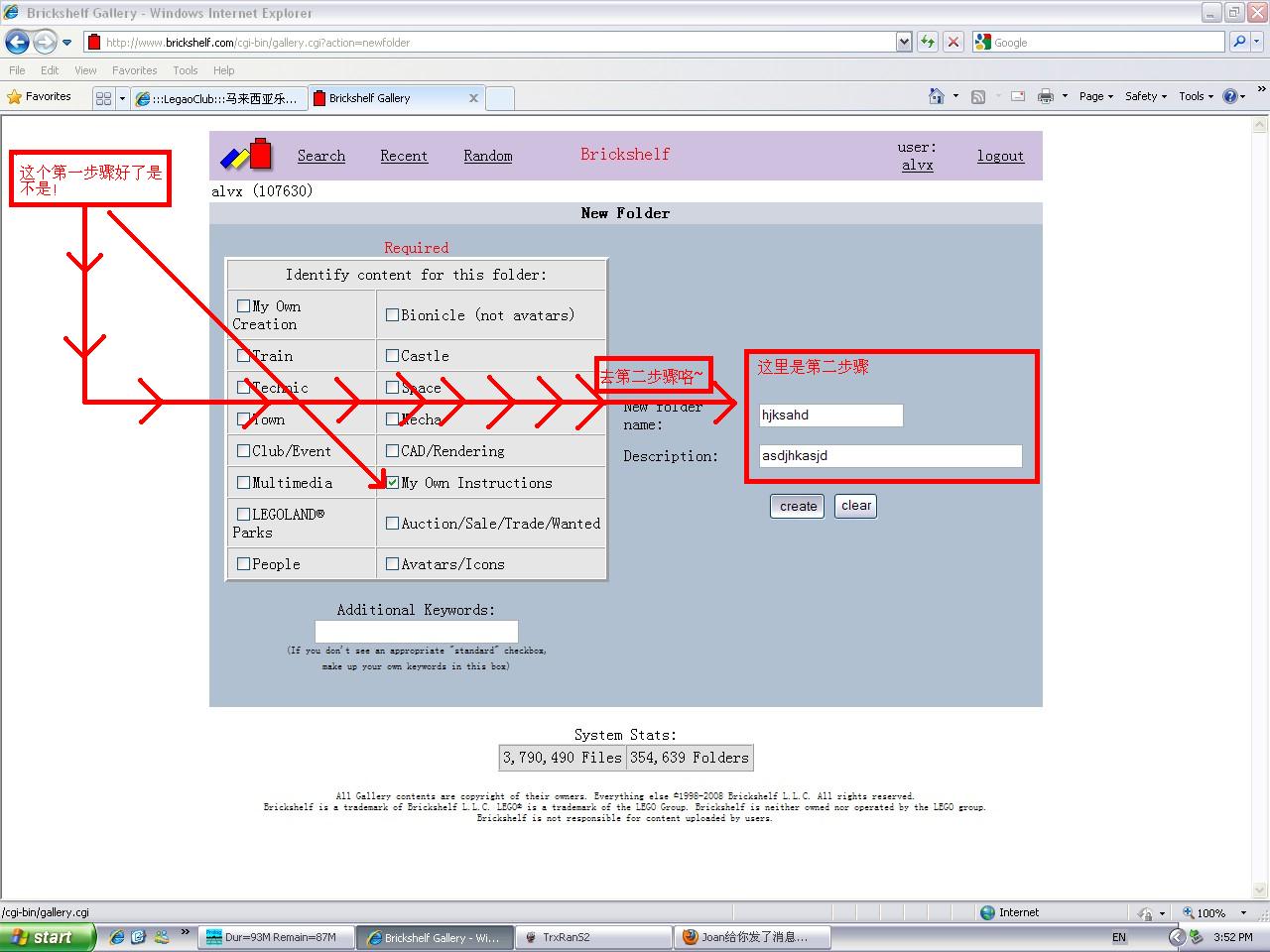Screen dimensions: 1270x952
Task: Click the create button
Action: click(x=798, y=506)
